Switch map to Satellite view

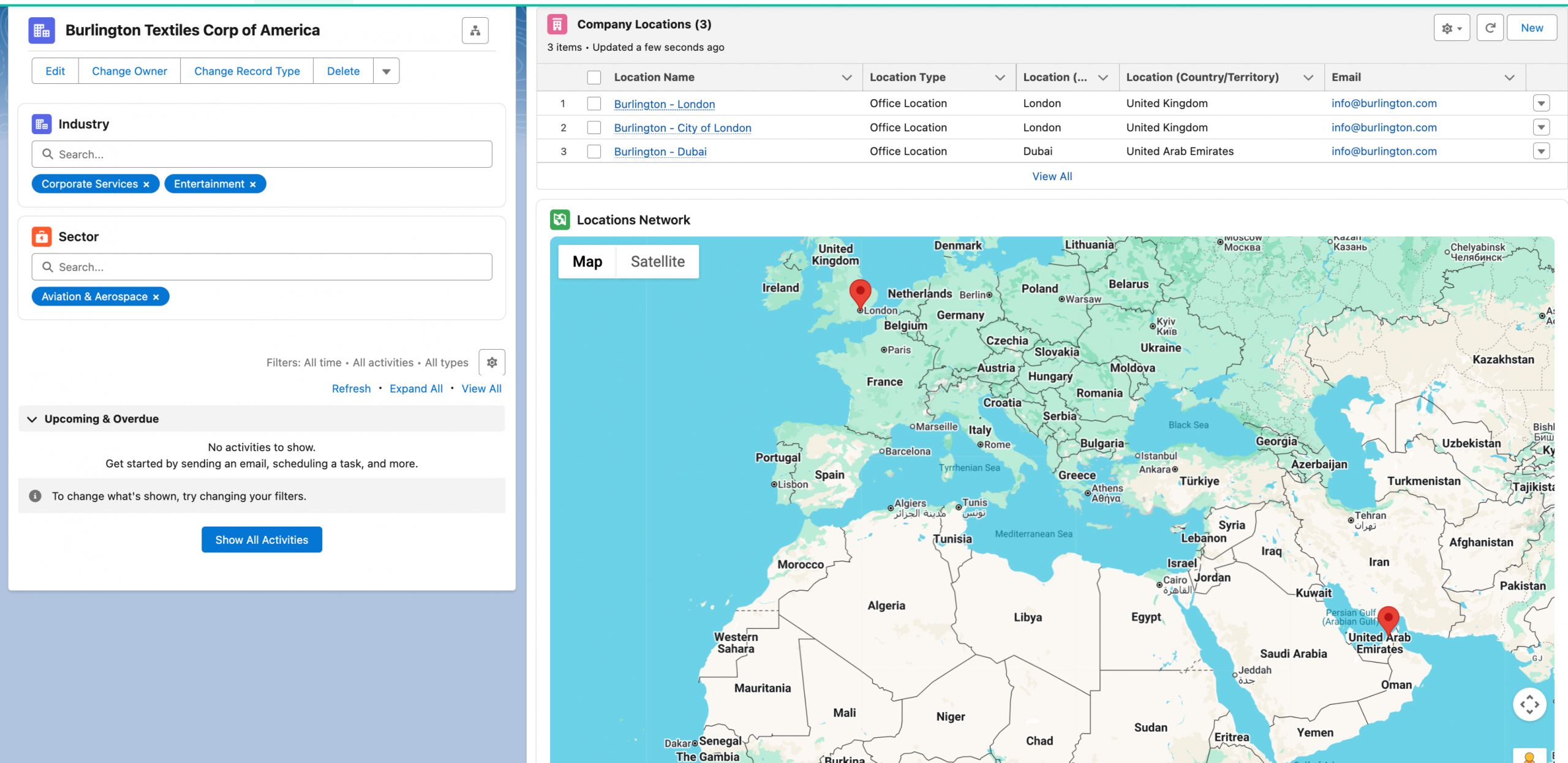pos(657,261)
